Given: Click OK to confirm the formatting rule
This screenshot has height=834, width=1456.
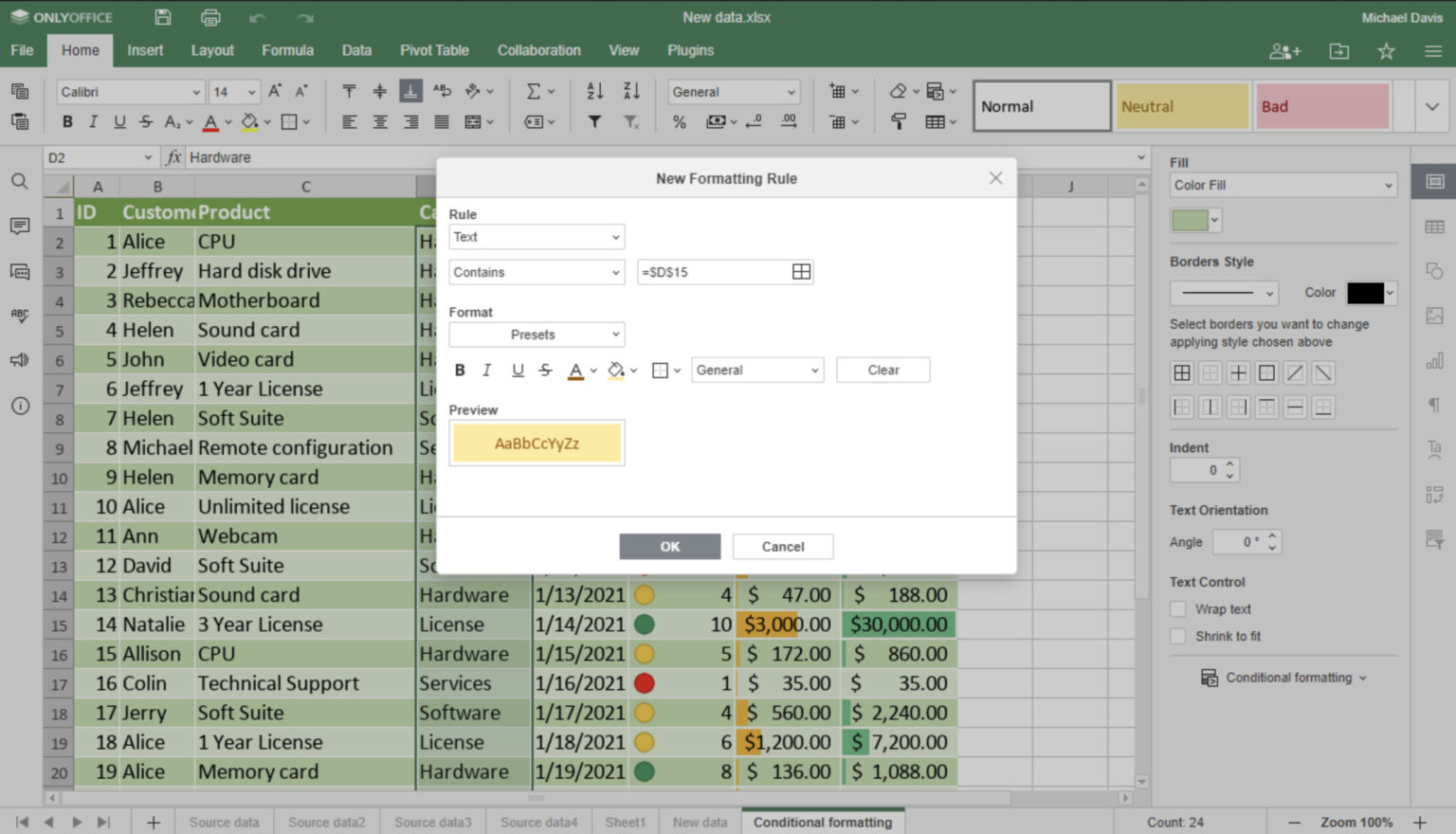Looking at the screenshot, I should click(670, 546).
